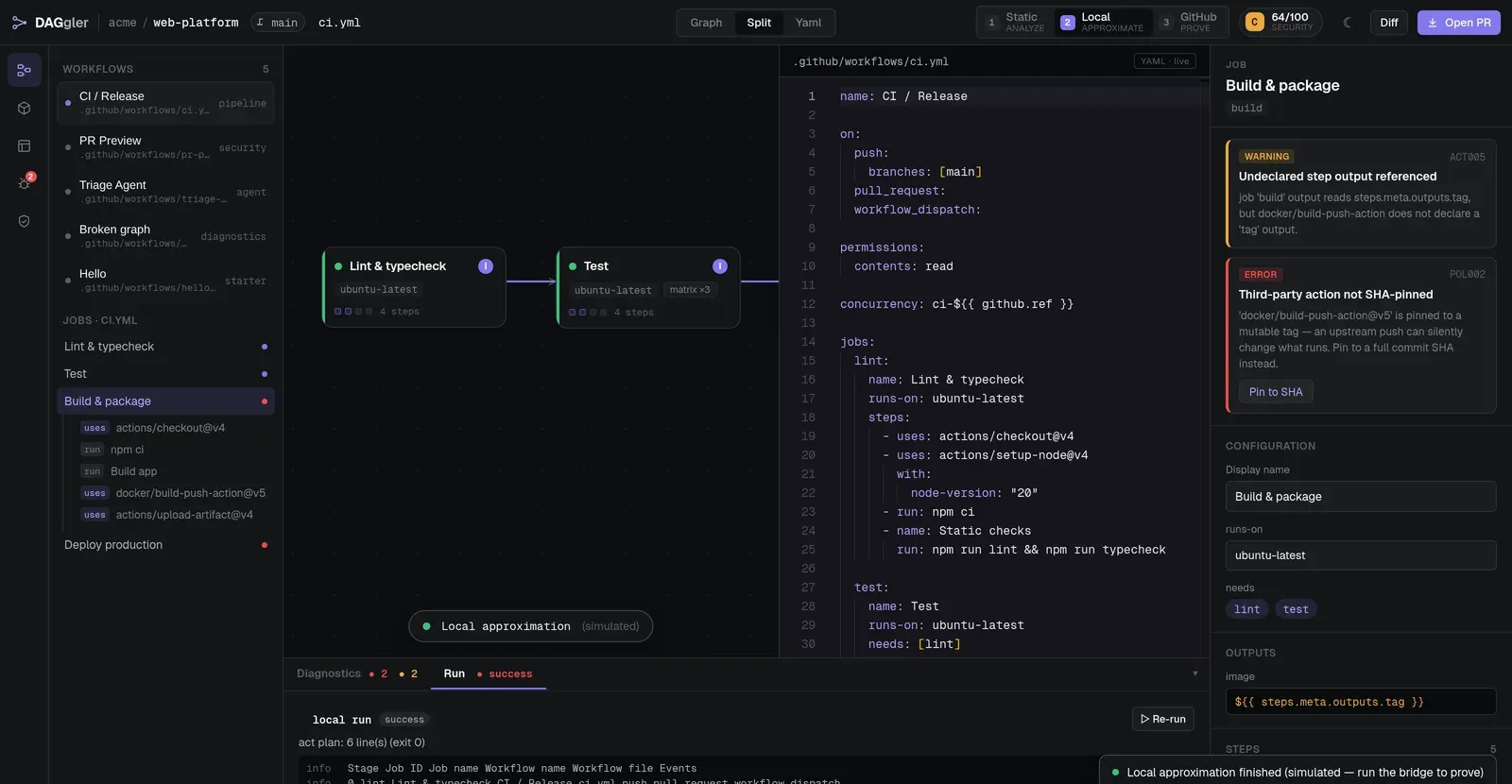Screen dimensions: 1512x784
Task: Select the Triage Agent workflow
Action: click(165, 192)
